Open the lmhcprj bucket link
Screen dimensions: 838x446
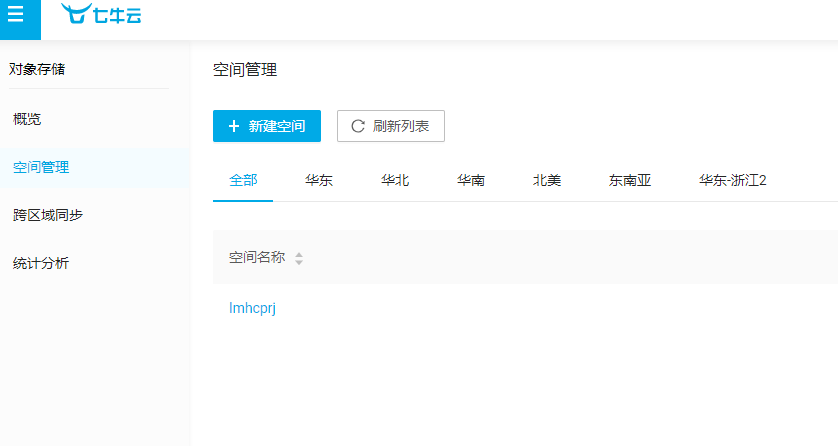[252, 308]
